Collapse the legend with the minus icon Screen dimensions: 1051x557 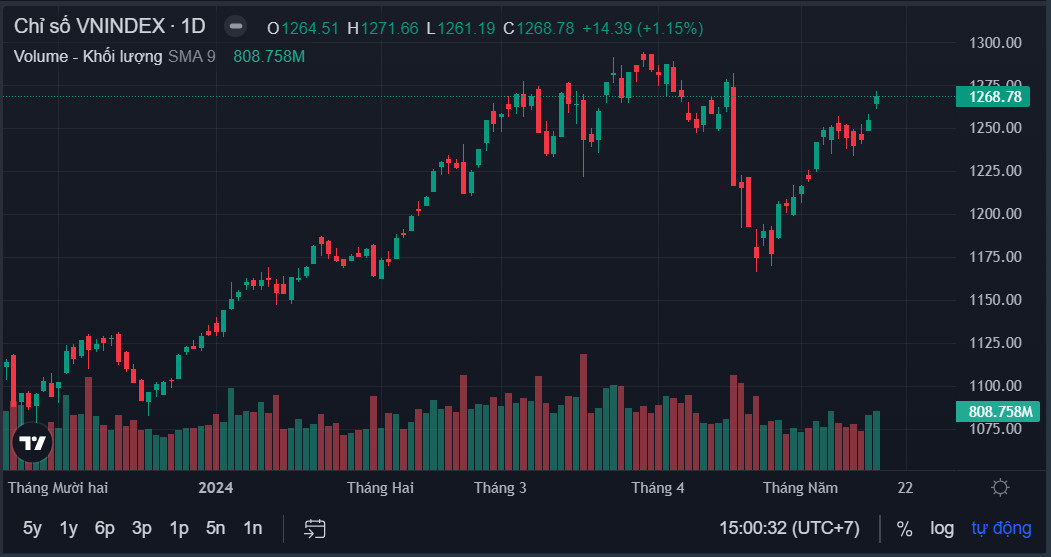coord(235,27)
